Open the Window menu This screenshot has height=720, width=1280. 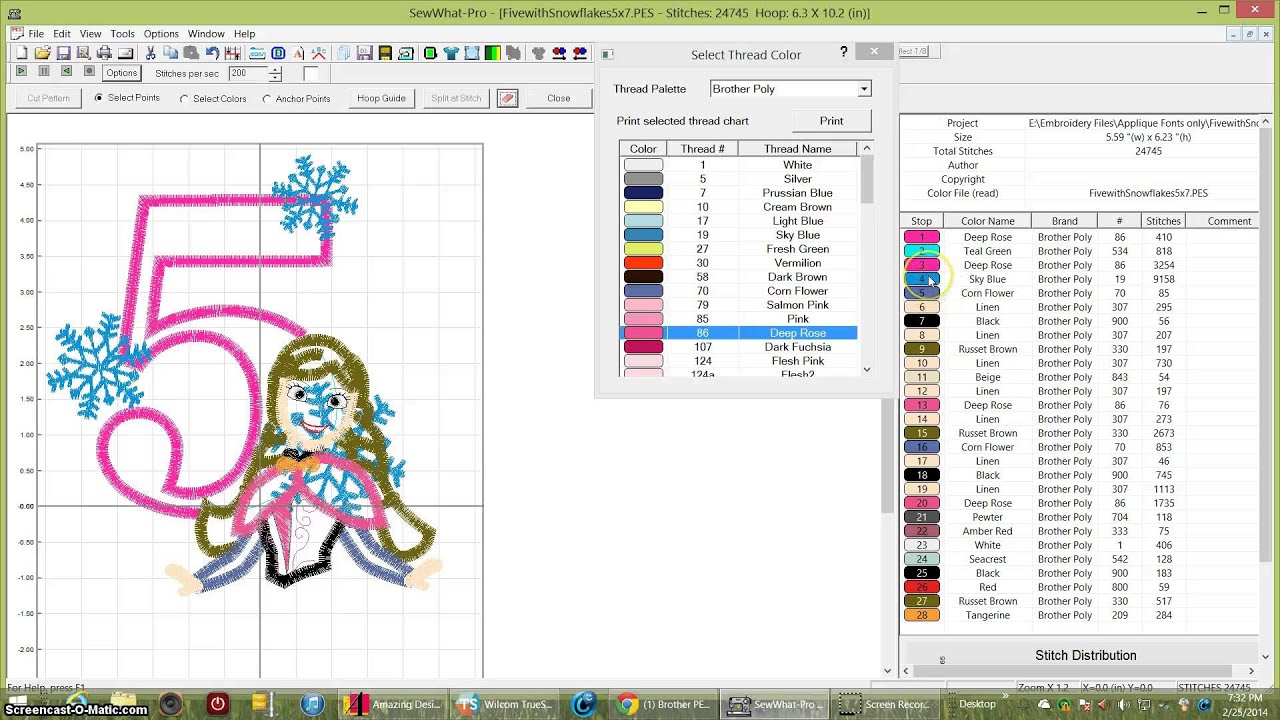(x=206, y=34)
